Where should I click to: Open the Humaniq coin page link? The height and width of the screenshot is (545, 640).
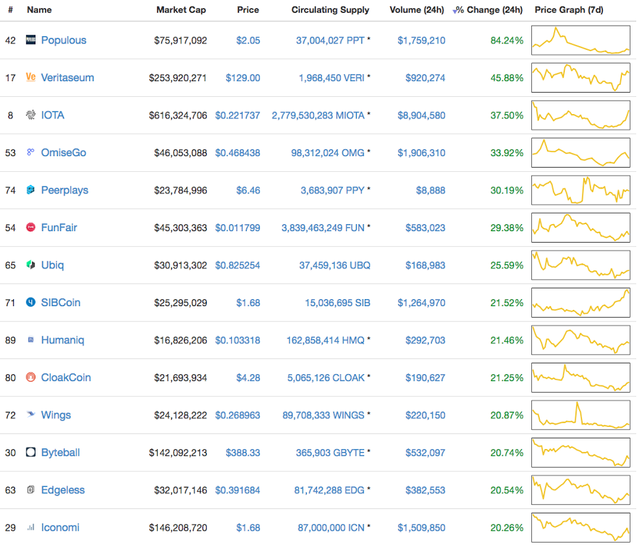[x=62, y=340]
